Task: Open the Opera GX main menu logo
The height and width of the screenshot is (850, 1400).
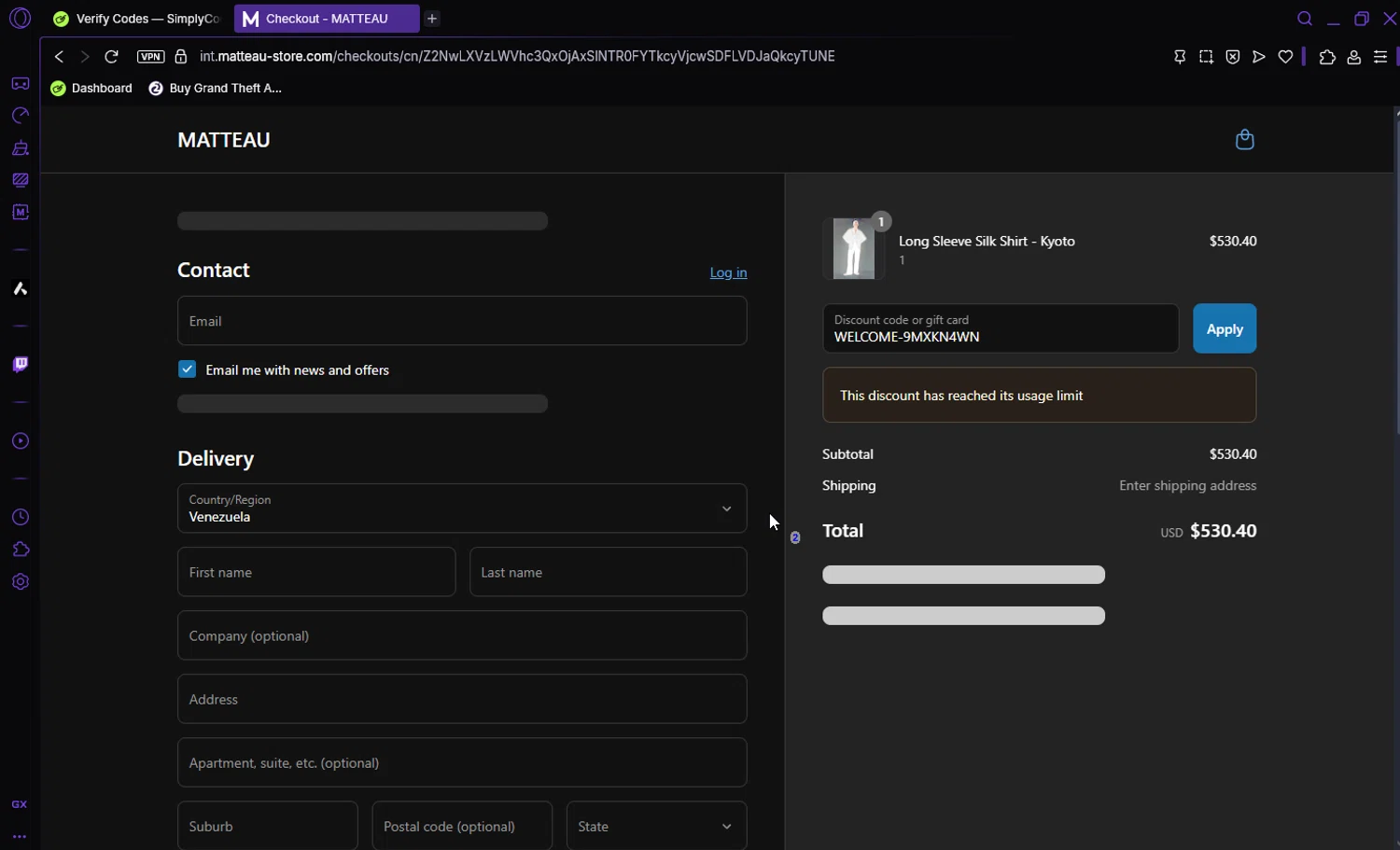Action: click(x=20, y=18)
